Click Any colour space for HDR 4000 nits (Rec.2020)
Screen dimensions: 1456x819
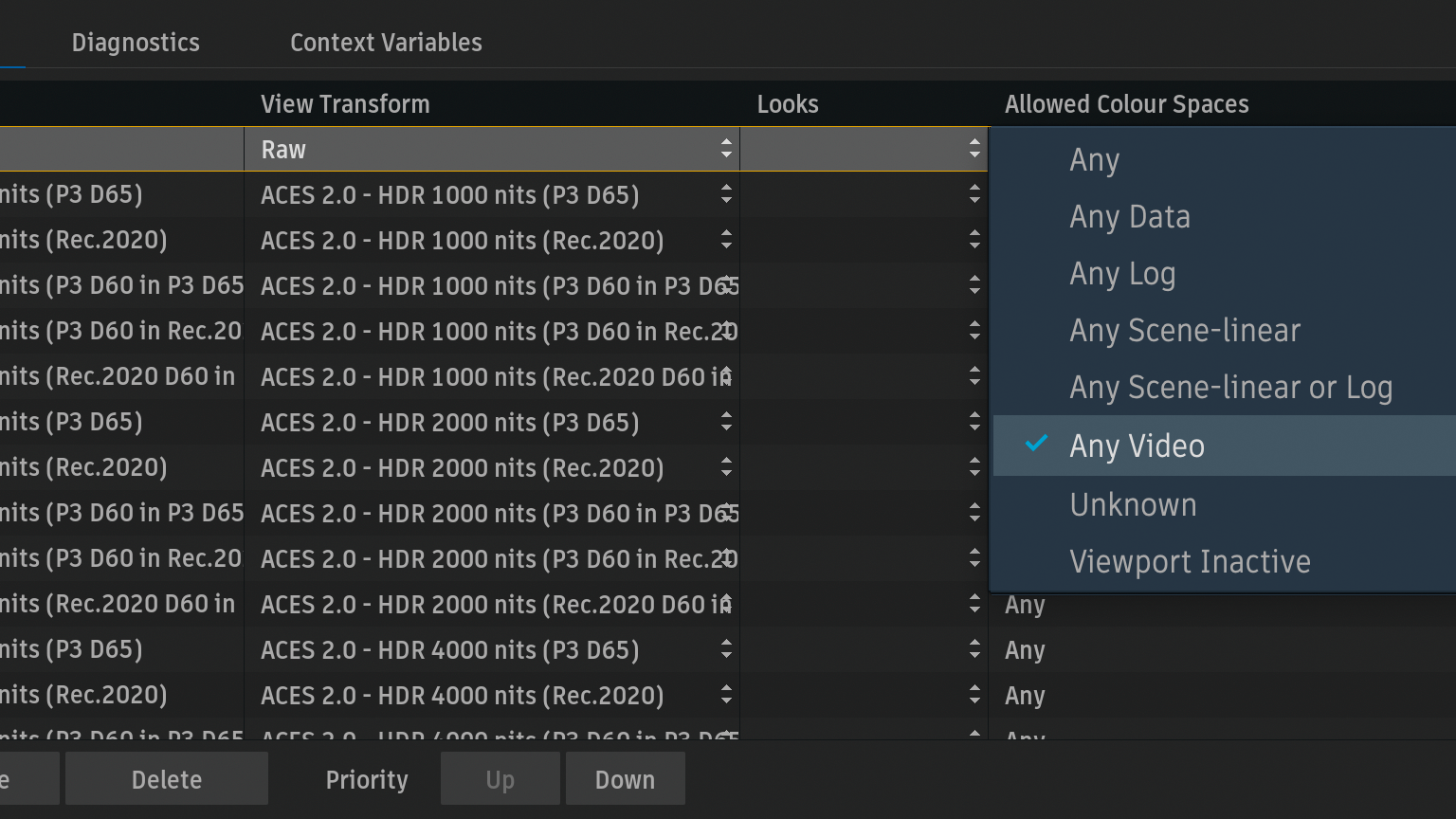click(1025, 696)
